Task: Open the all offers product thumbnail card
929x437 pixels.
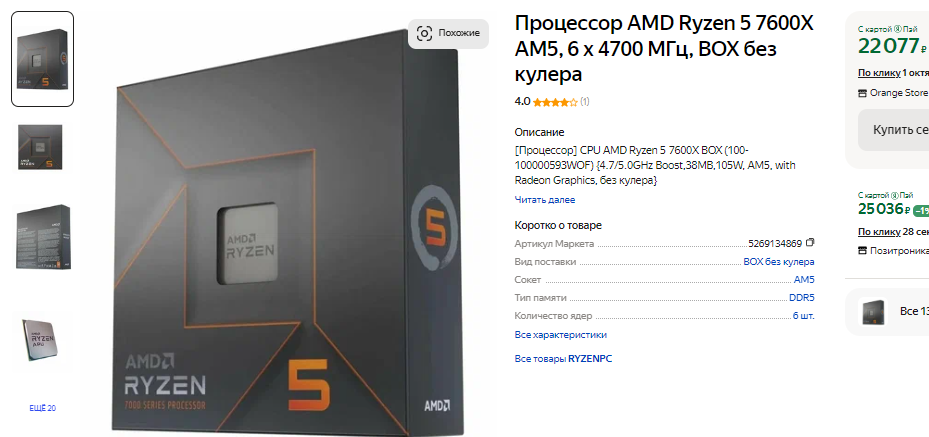Action: [x=873, y=311]
